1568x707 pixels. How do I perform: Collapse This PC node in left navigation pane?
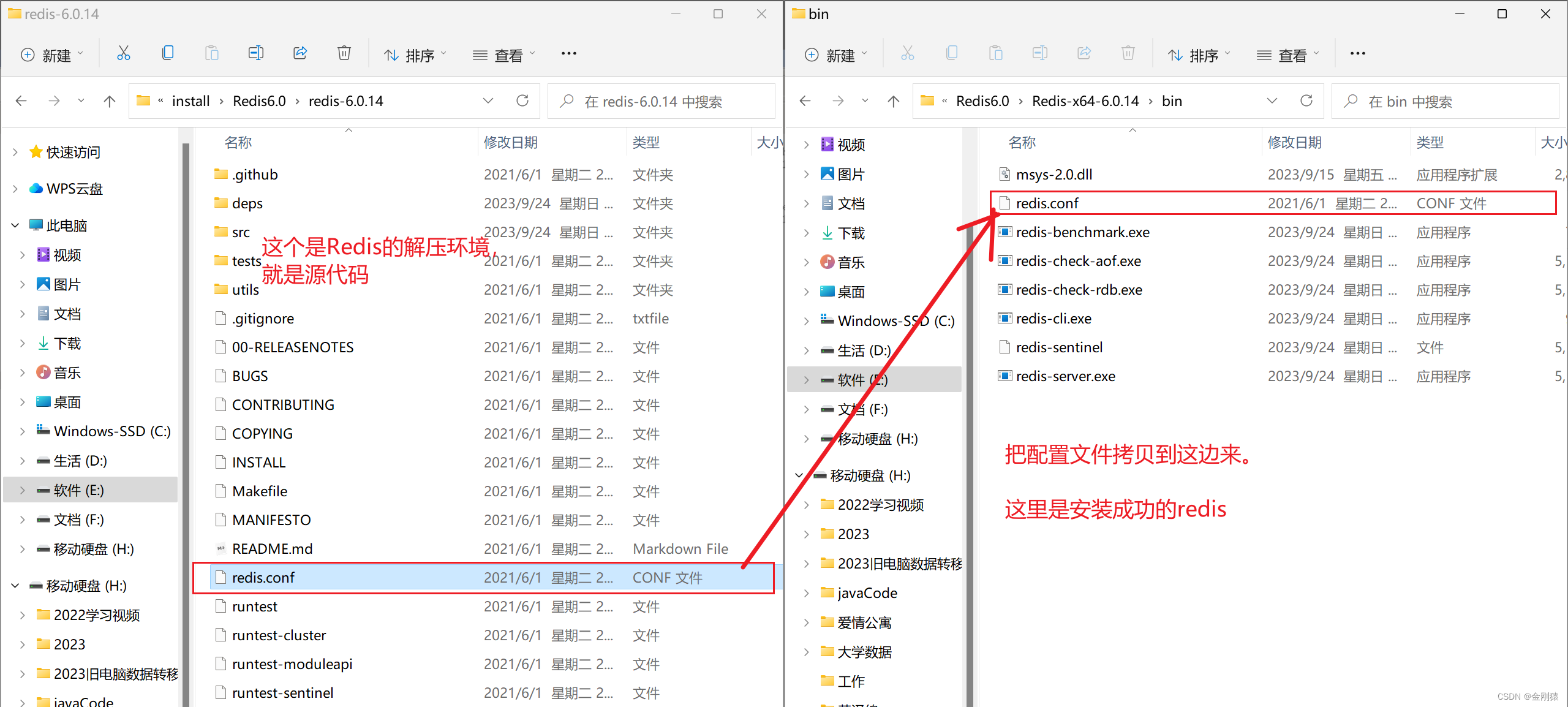[x=15, y=225]
